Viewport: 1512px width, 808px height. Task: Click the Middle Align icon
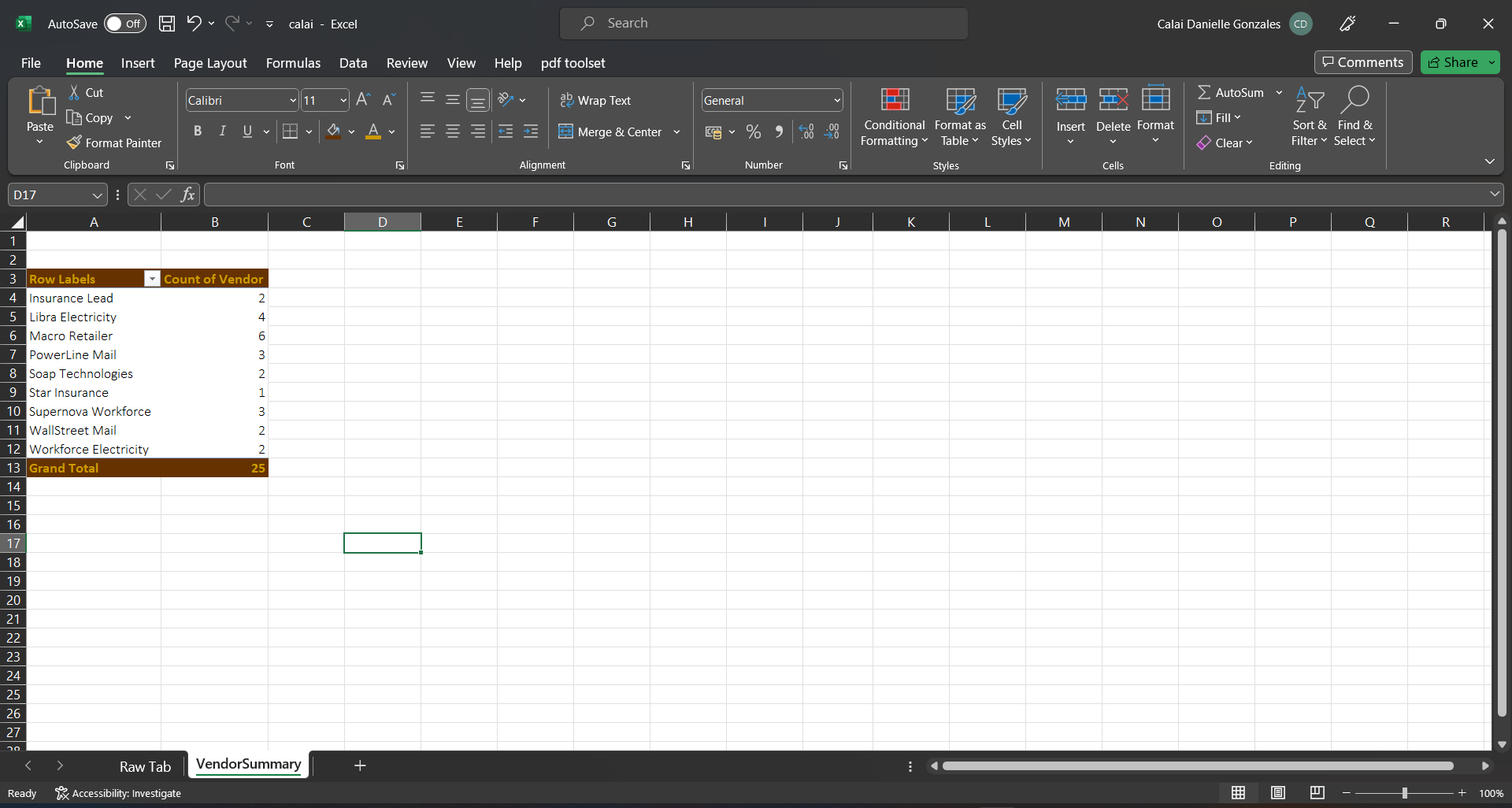click(x=453, y=100)
